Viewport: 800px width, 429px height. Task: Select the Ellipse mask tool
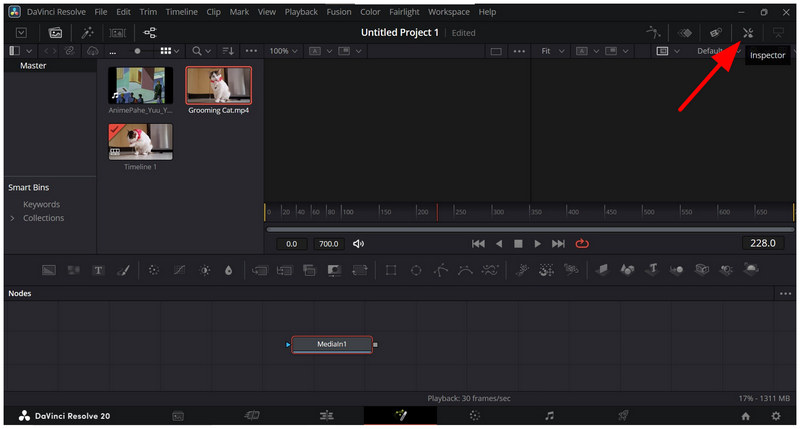click(416, 270)
